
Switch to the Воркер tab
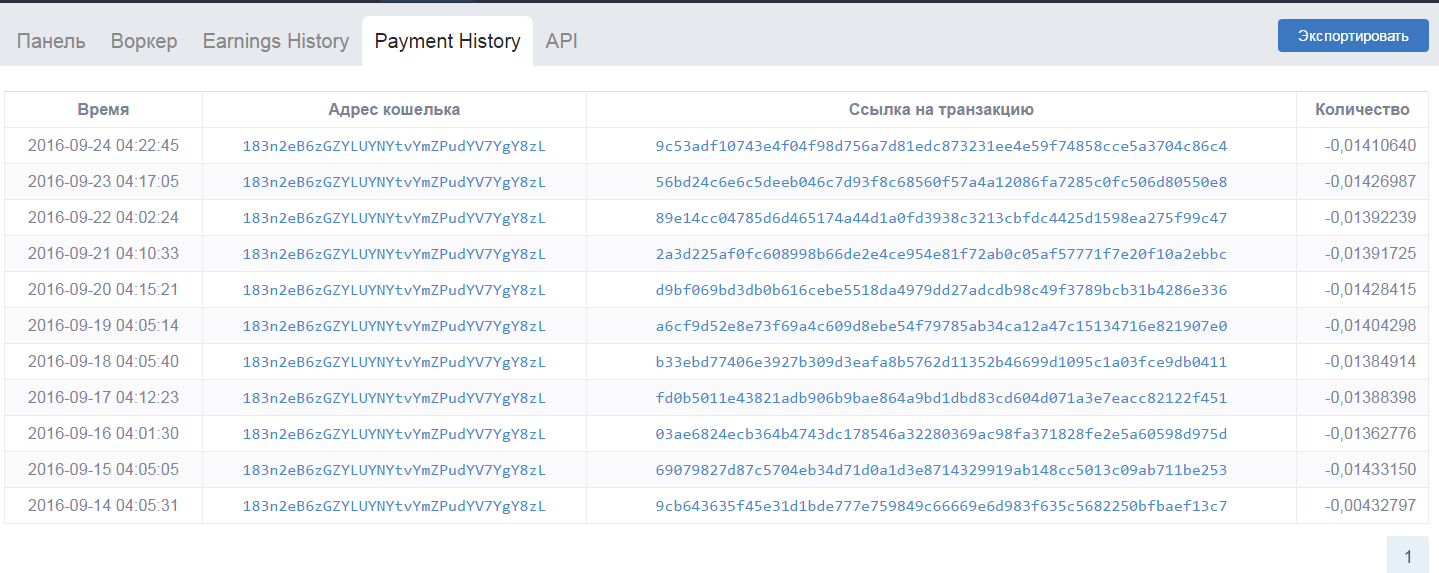pyautogui.click(x=144, y=41)
